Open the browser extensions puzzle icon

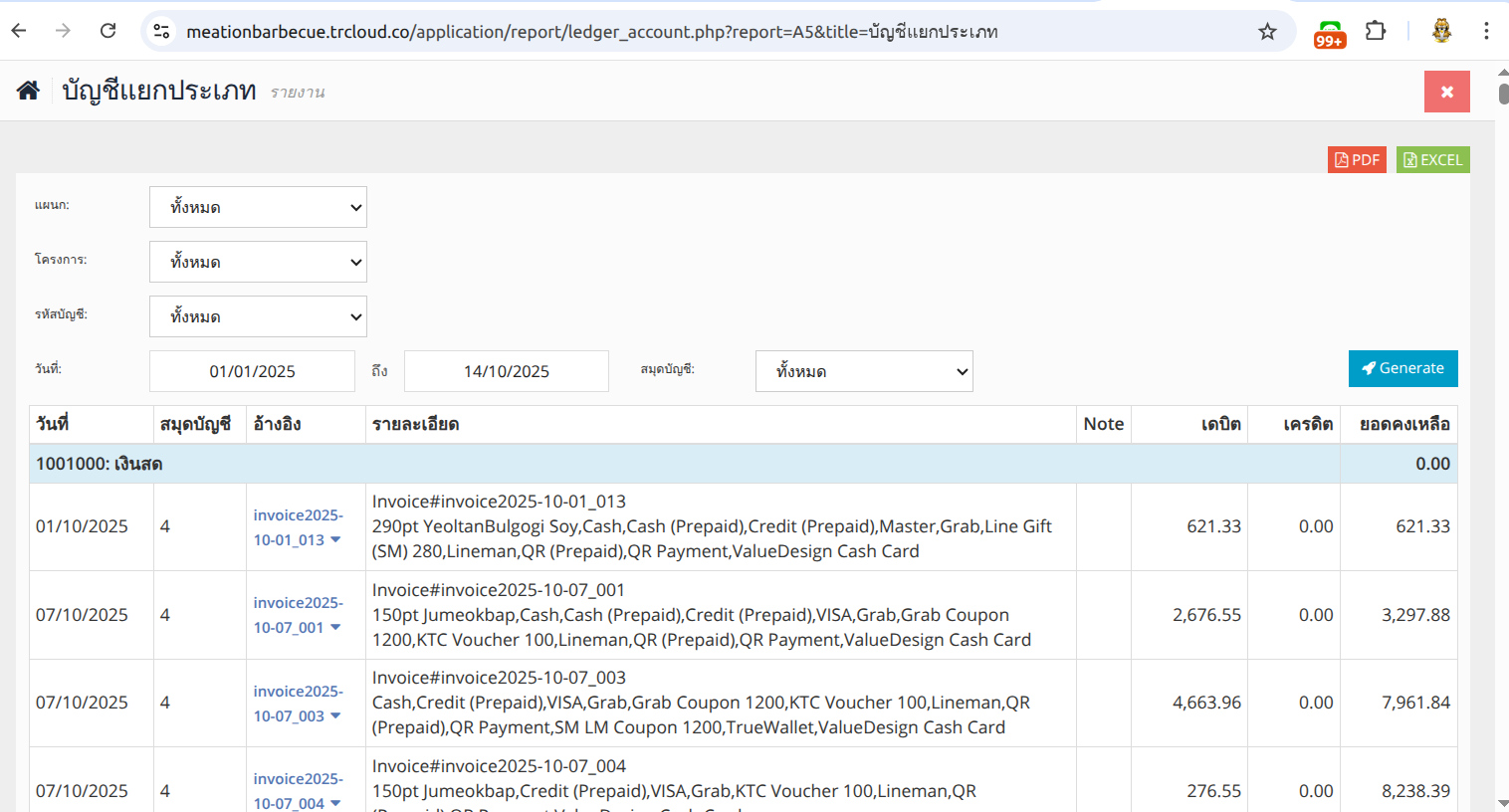[1375, 31]
